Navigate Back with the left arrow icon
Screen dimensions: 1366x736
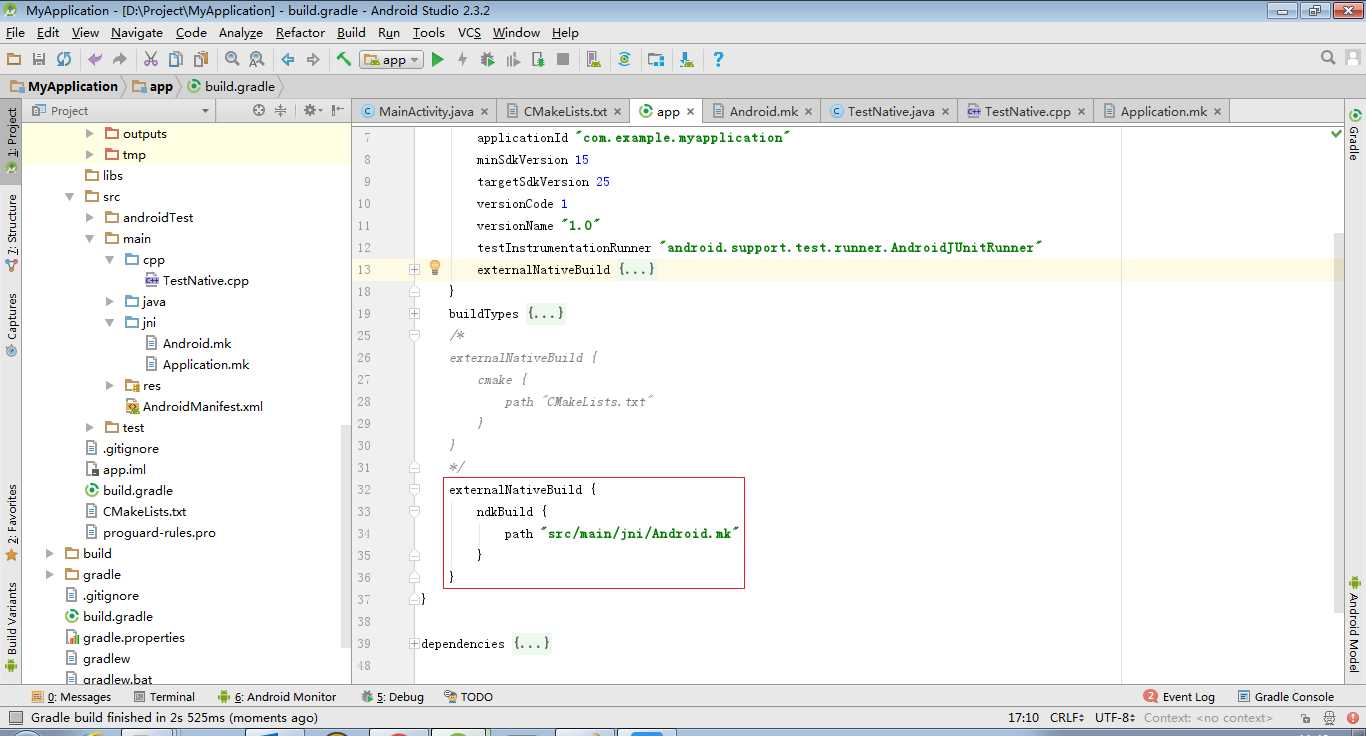[288, 59]
